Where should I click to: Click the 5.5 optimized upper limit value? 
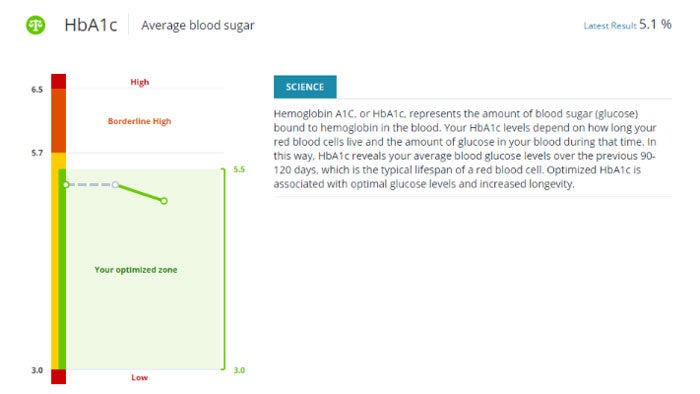[x=239, y=169]
